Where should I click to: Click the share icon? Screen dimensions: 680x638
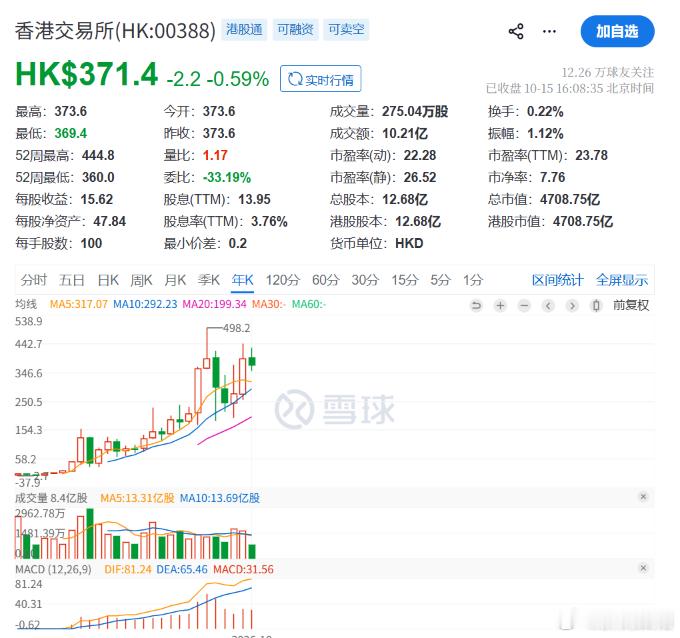516,31
